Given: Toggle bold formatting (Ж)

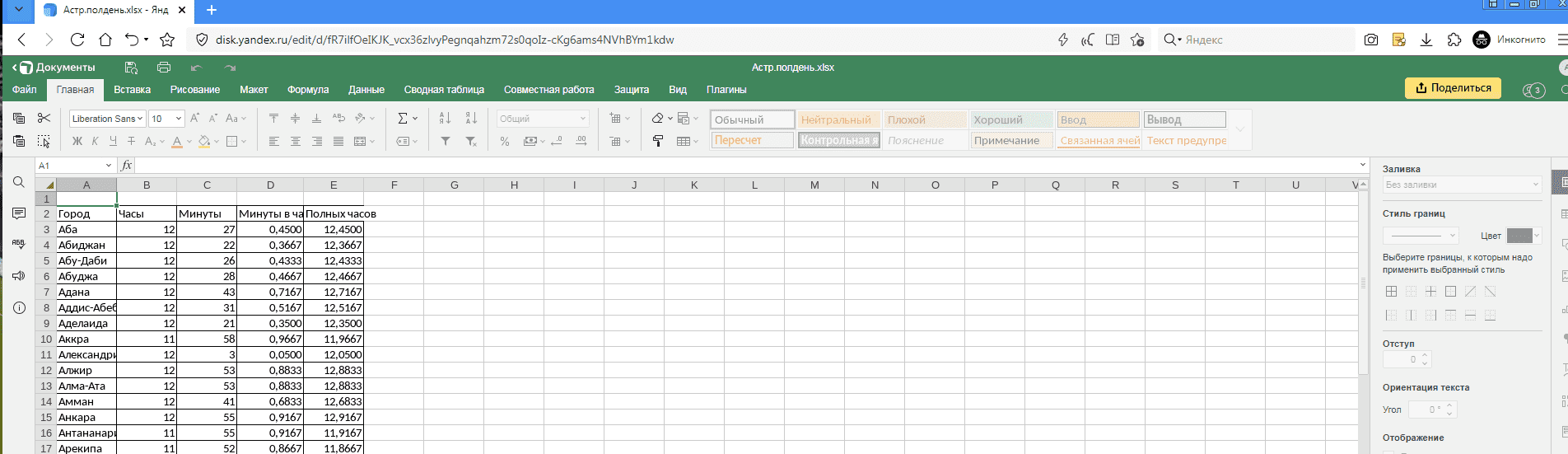Looking at the screenshot, I should click(77, 142).
